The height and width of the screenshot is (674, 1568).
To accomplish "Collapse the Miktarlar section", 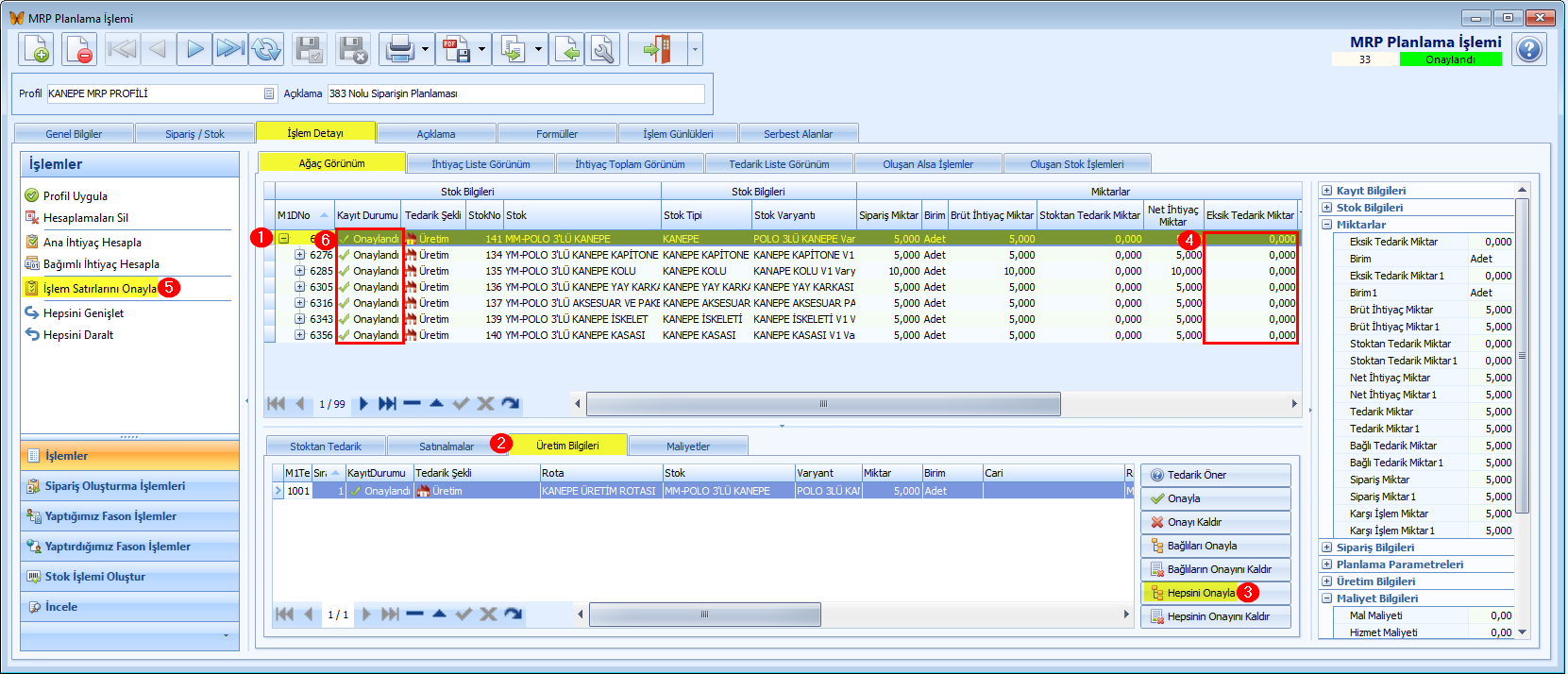I will pos(1326,225).
